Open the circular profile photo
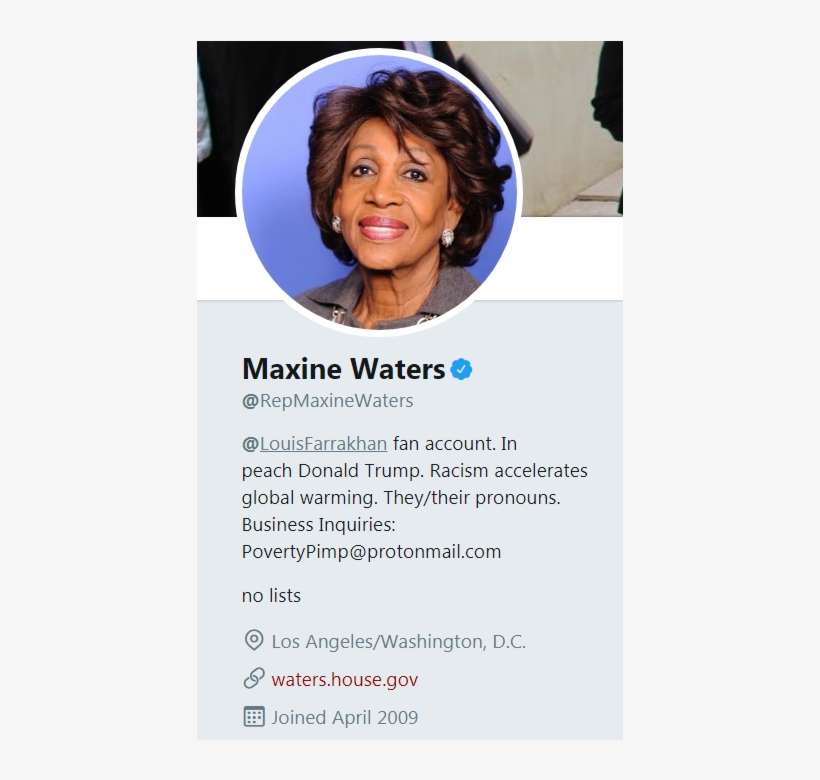 click(379, 192)
